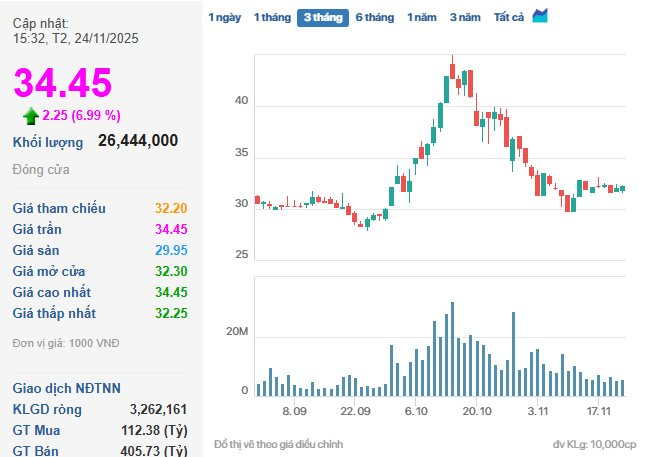Select the 1 tháng time range

(271, 17)
